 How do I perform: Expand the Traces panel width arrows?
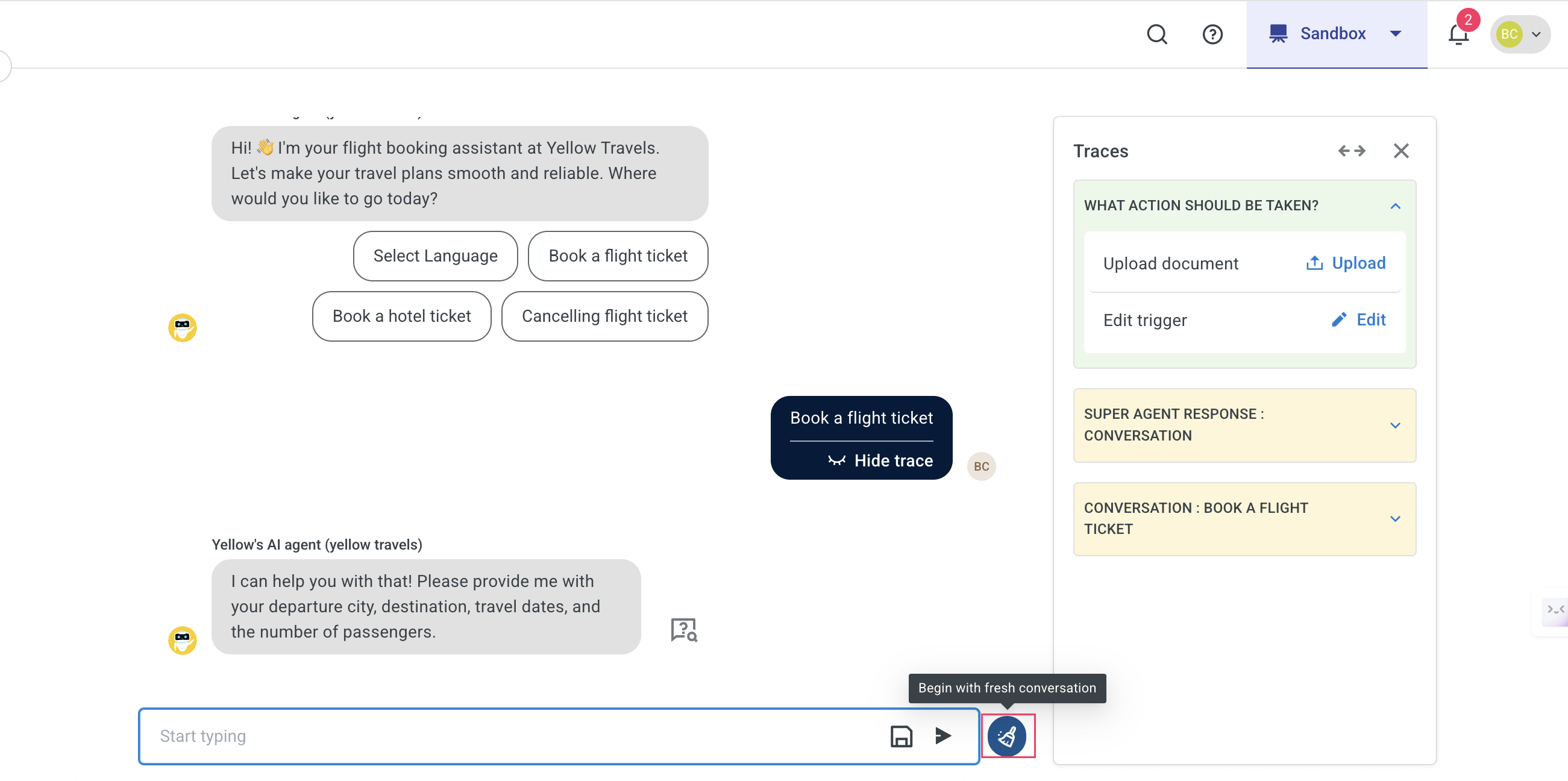tap(1351, 151)
